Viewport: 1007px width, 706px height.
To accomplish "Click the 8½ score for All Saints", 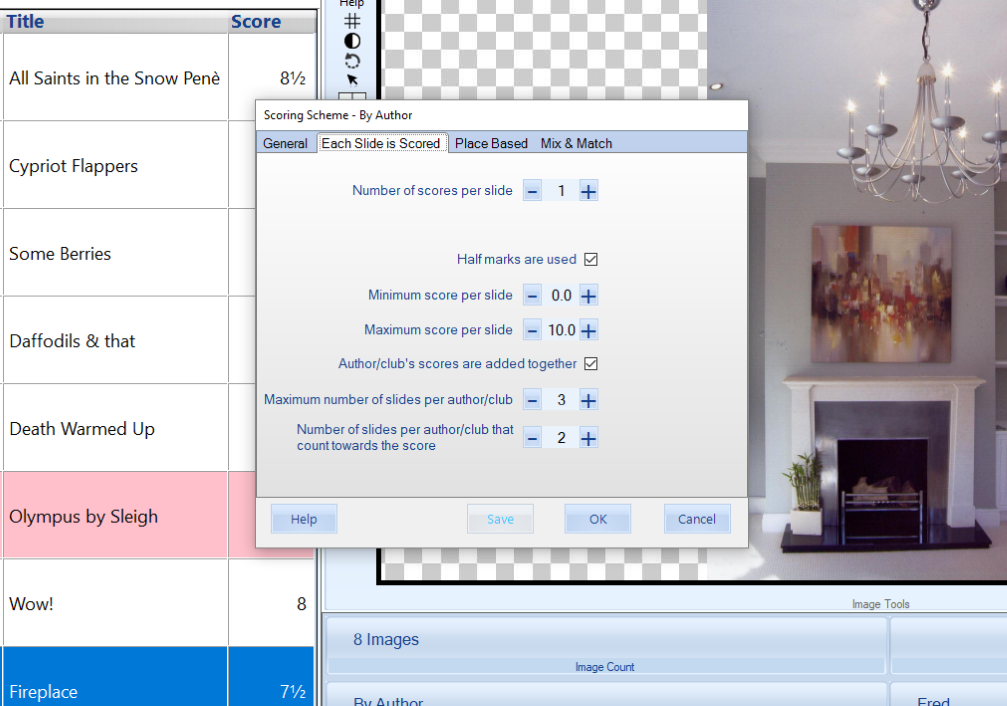I will 293,78.
